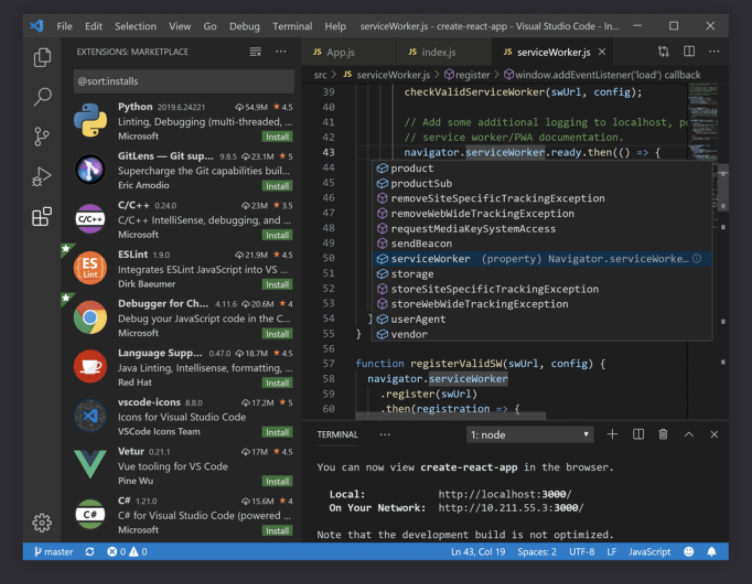Open the Explorer view in activity bar
Image resolution: width=752 pixels, height=584 pixels.
42,58
